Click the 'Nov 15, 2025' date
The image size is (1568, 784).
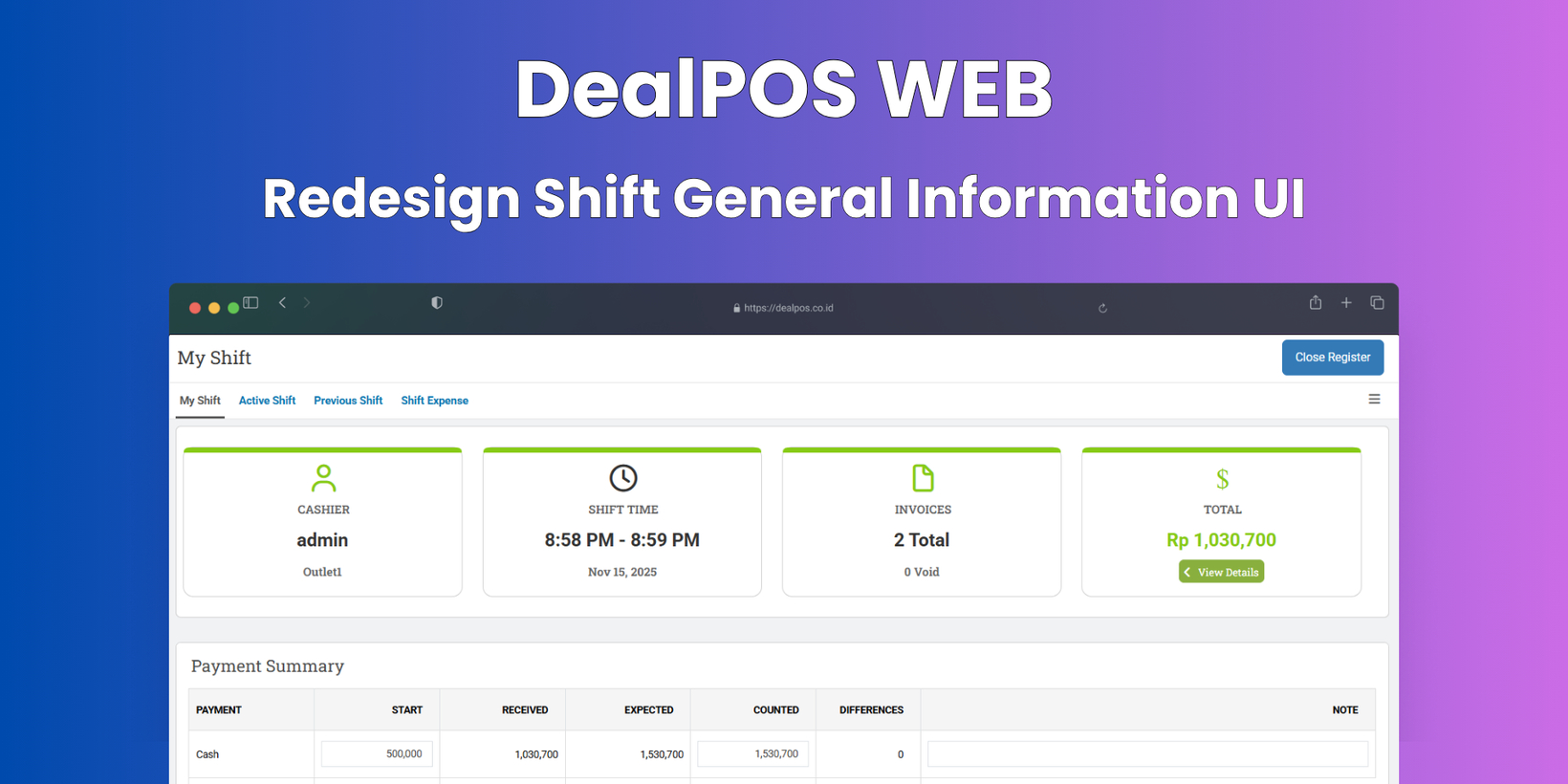coord(622,572)
